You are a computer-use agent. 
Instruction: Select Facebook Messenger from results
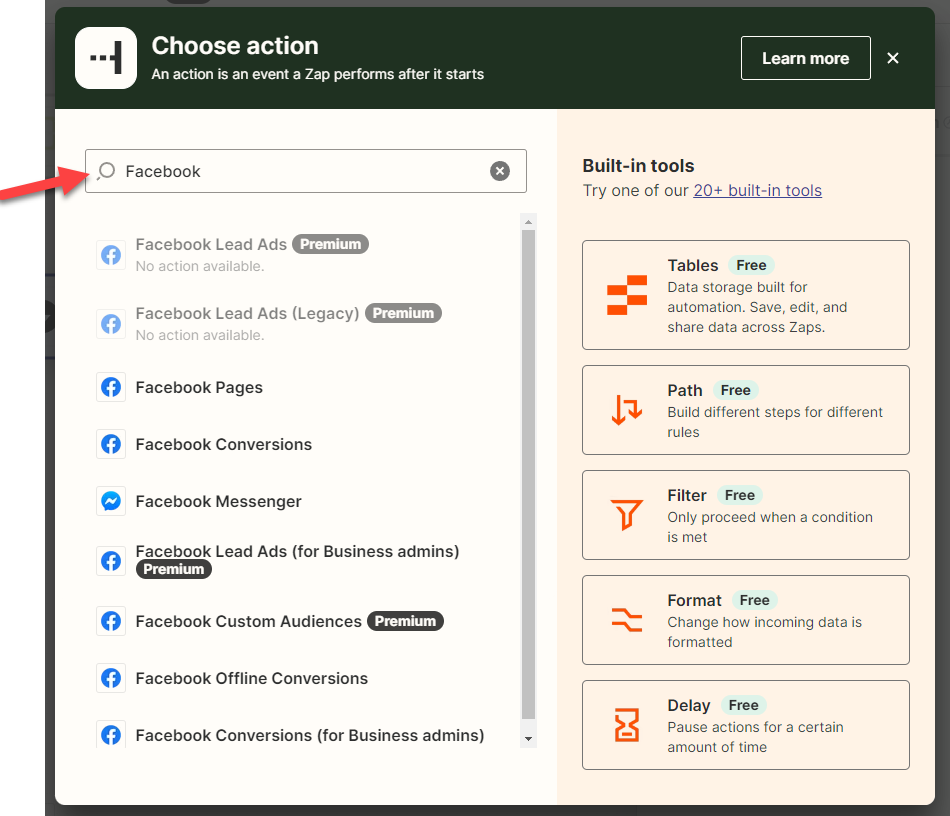(x=218, y=501)
